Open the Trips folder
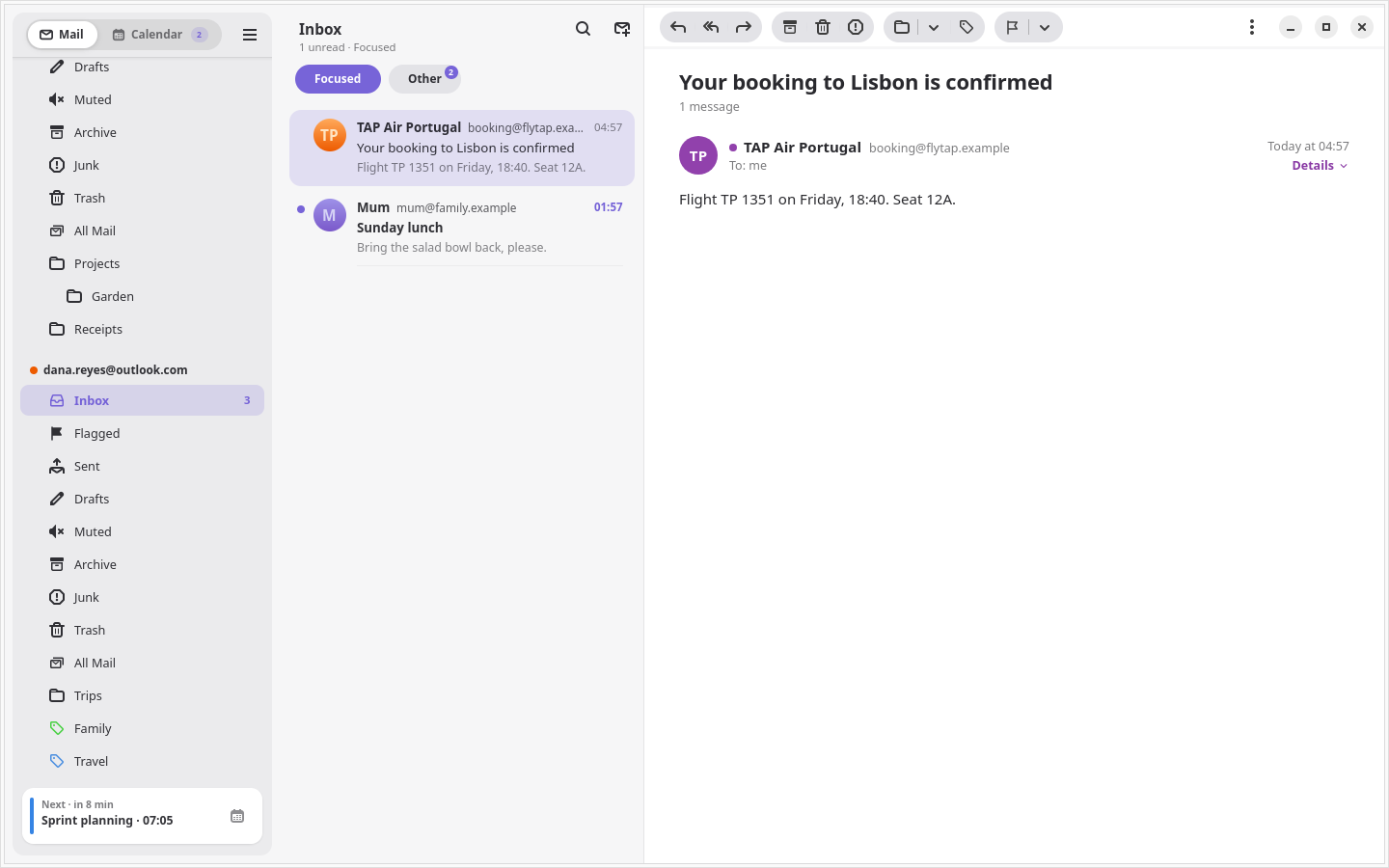This screenshot has width=1389, height=868. [x=142, y=695]
